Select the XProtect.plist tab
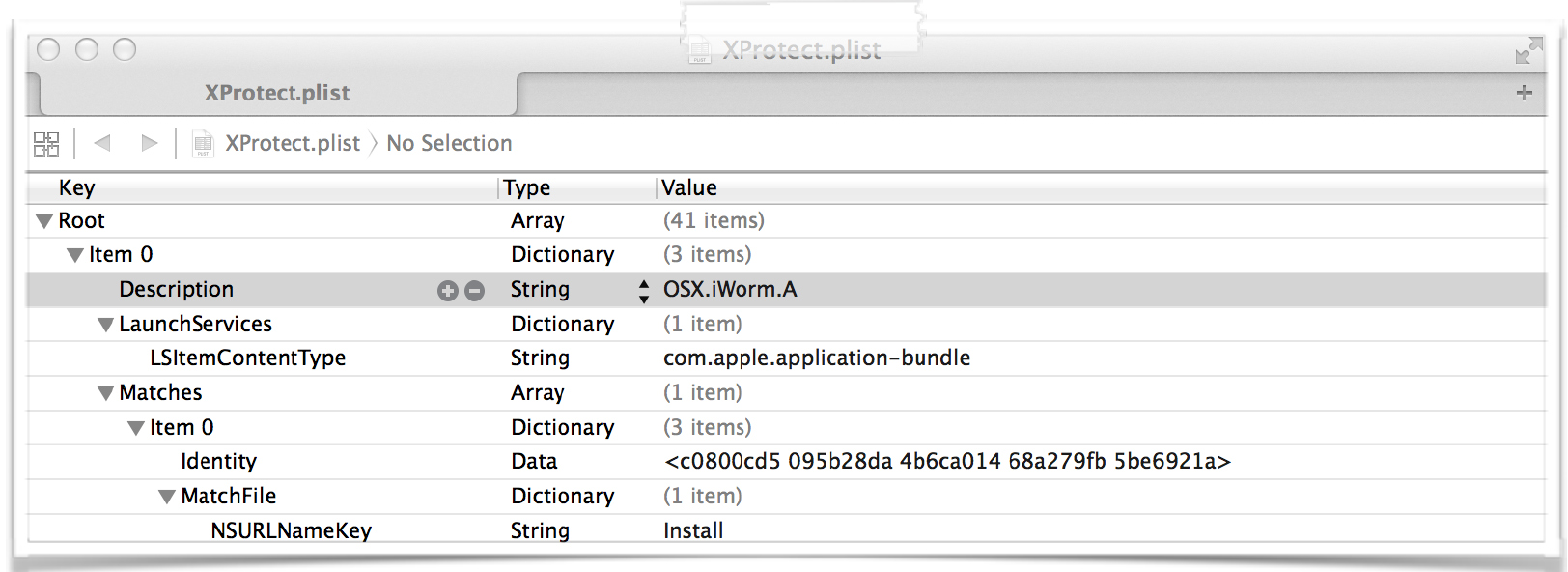This screenshot has height=572, width=1568. [x=277, y=94]
